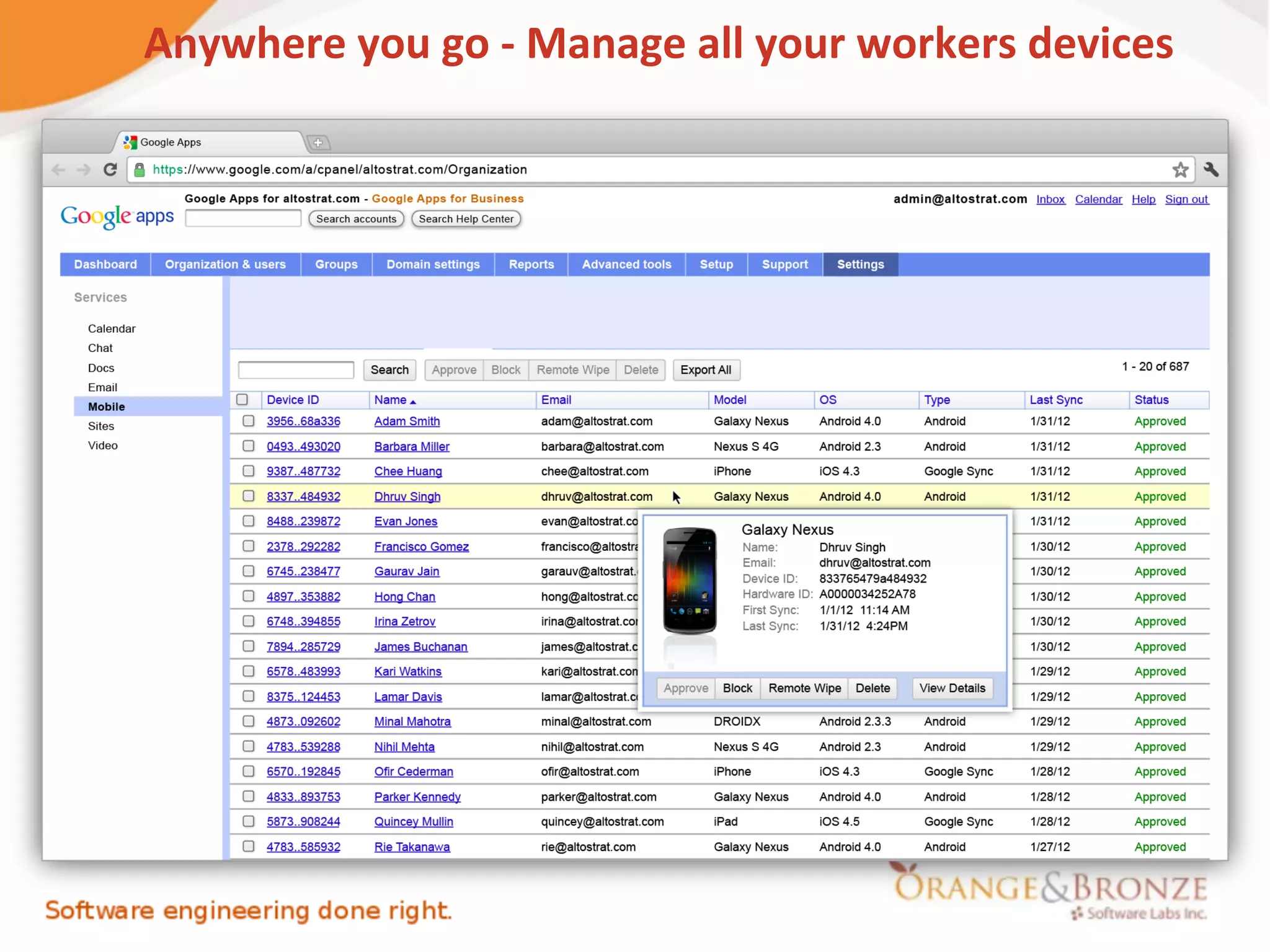The height and width of the screenshot is (952, 1270).
Task: Click the Sign out link
Action: pos(1186,199)
